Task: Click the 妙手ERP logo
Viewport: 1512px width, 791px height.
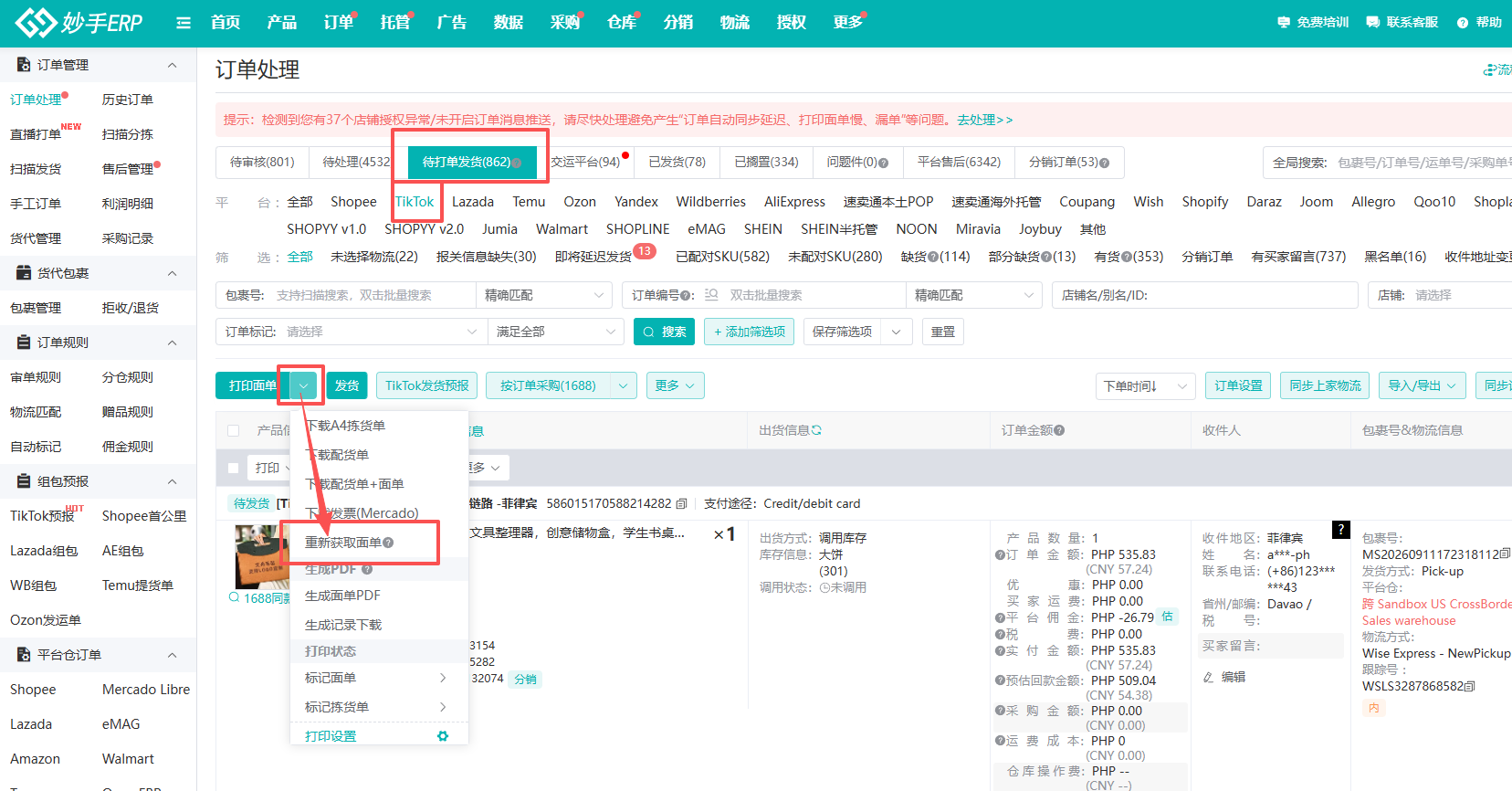Action: 79,23
